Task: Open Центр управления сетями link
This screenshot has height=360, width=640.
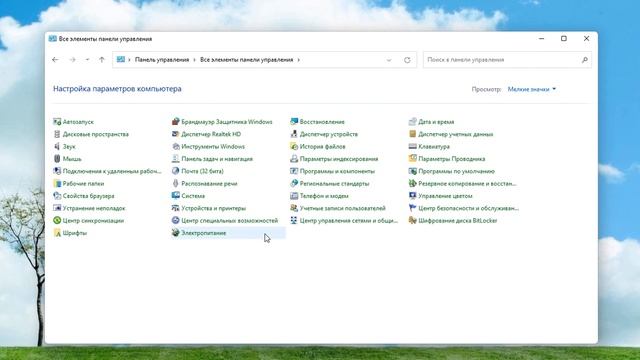Action: (x=349, y=220)
